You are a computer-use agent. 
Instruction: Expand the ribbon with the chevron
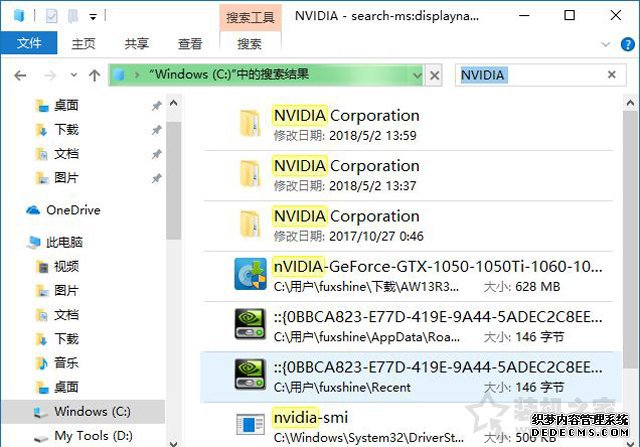[606, 44]
